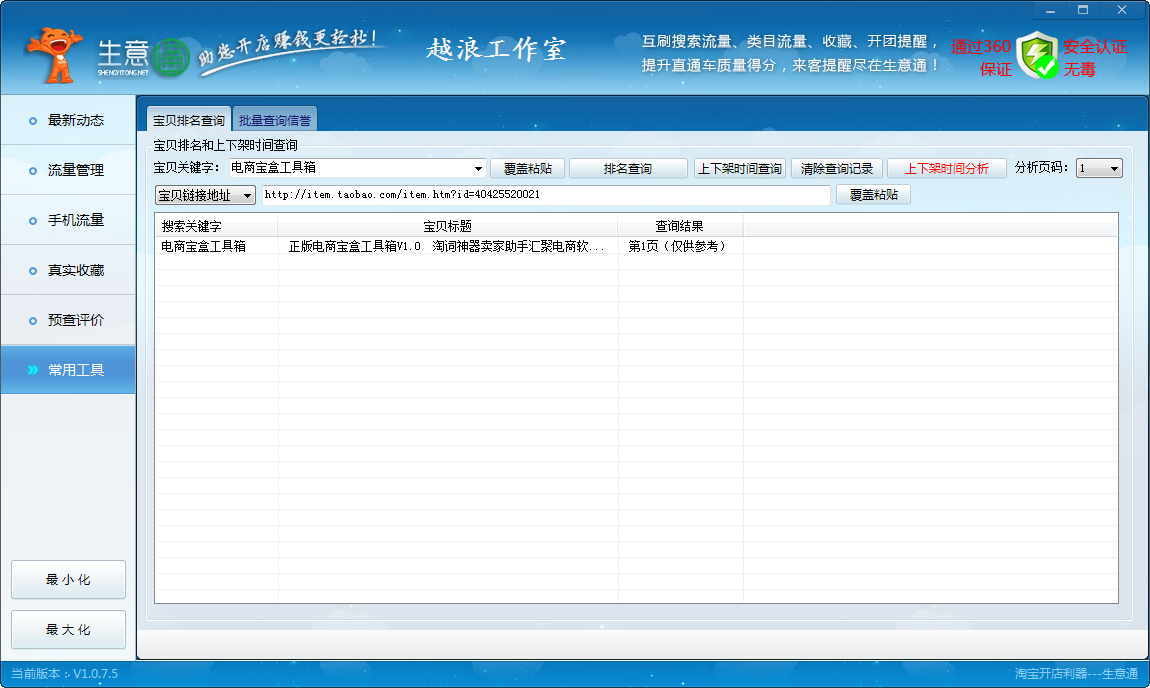Select the 电商宝盒工具箱 result row cell
Screen dimensions: 1150x688
click(x=216, y=246)
